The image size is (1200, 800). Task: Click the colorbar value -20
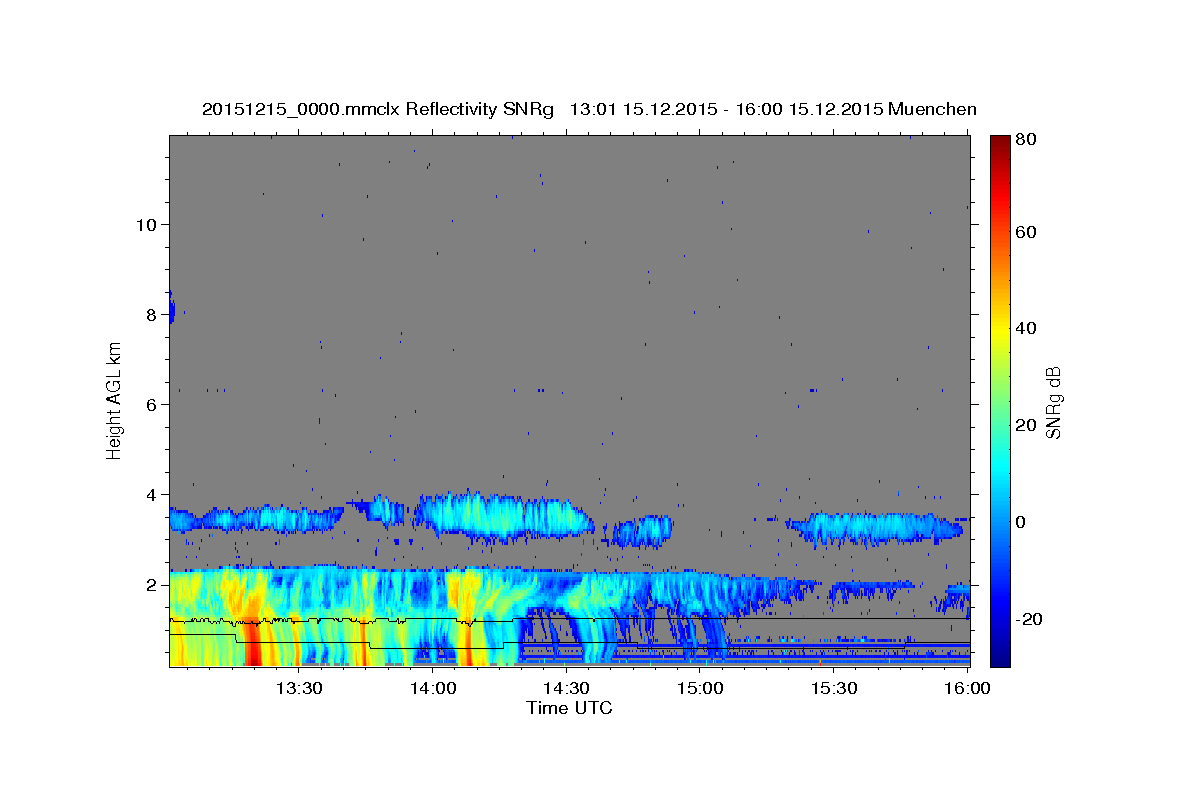pyautogui.click(x=1029, y=620)
